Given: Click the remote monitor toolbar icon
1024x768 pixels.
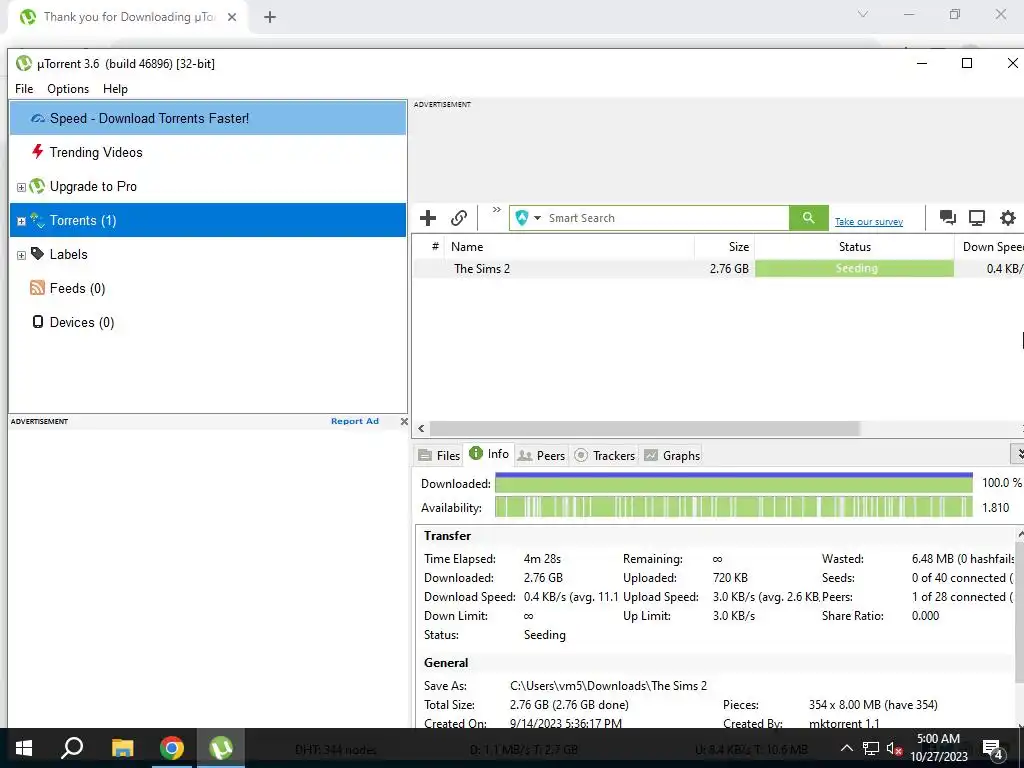Looking at the screenshot, I should pyautogui.click(x=977, y=217).
